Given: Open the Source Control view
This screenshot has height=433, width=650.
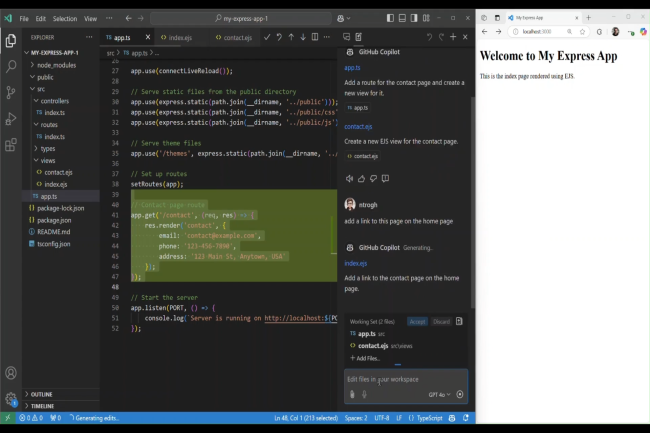Looking at the screenshot, I should pyautogui.click(x=11, y=92).
